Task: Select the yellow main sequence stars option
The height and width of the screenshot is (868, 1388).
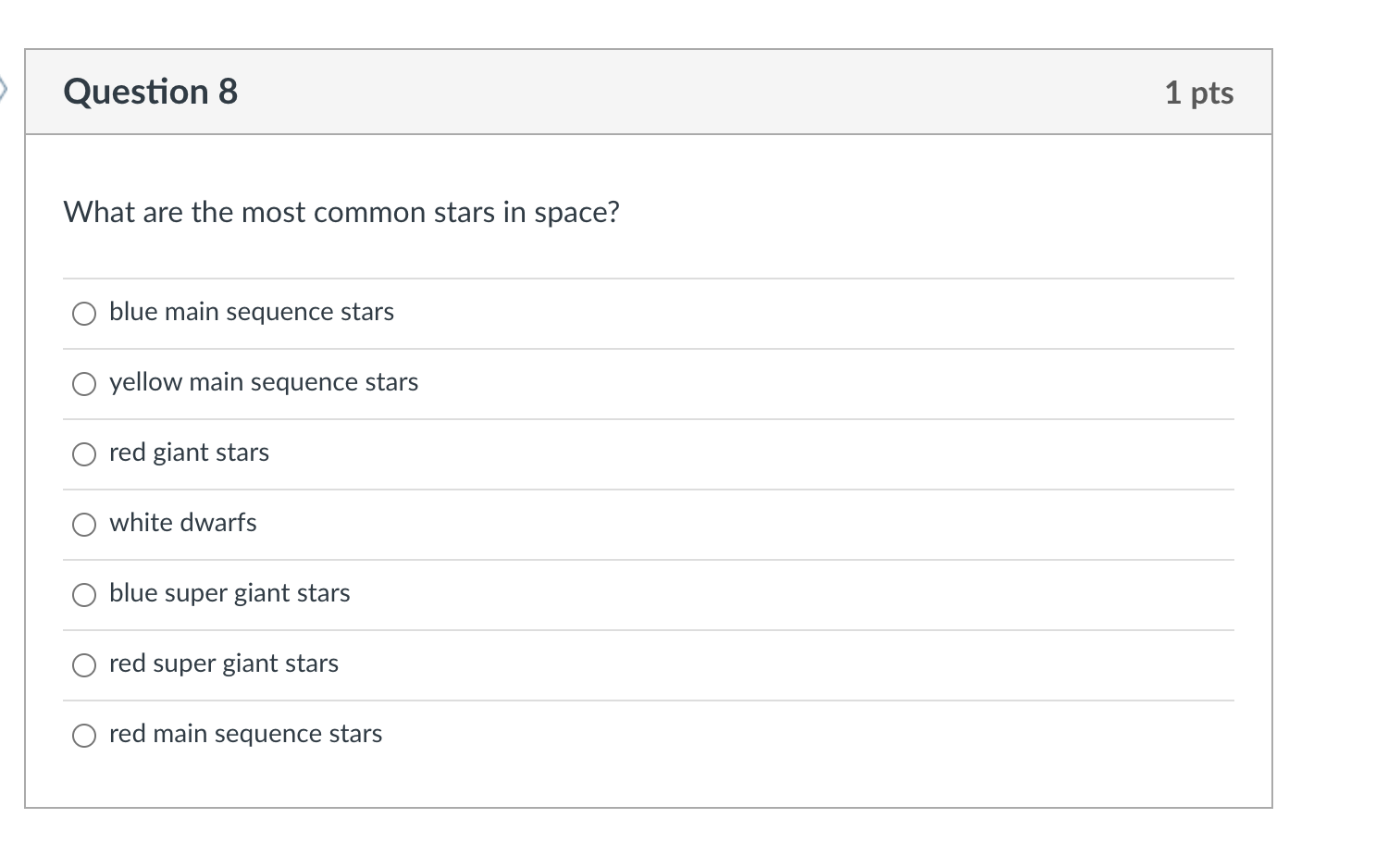Action: click(x=84, y=383)
